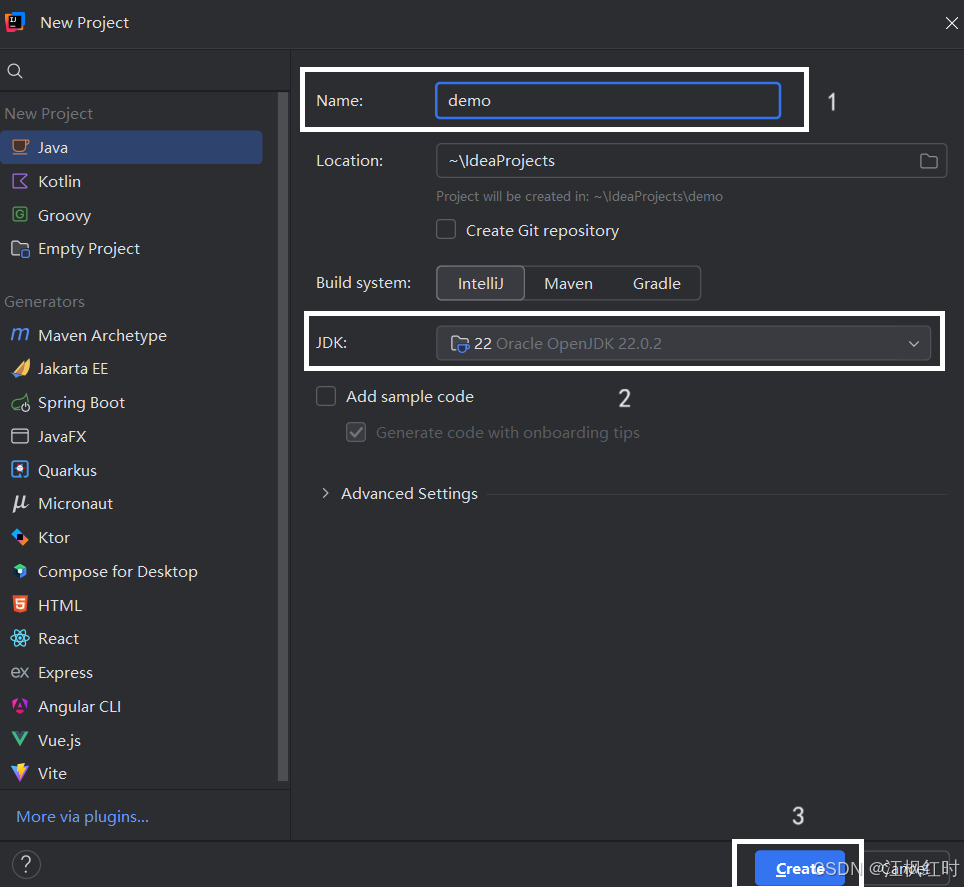Select Java project type
This screenshot has height=887, width=964.
pos(132,147)
